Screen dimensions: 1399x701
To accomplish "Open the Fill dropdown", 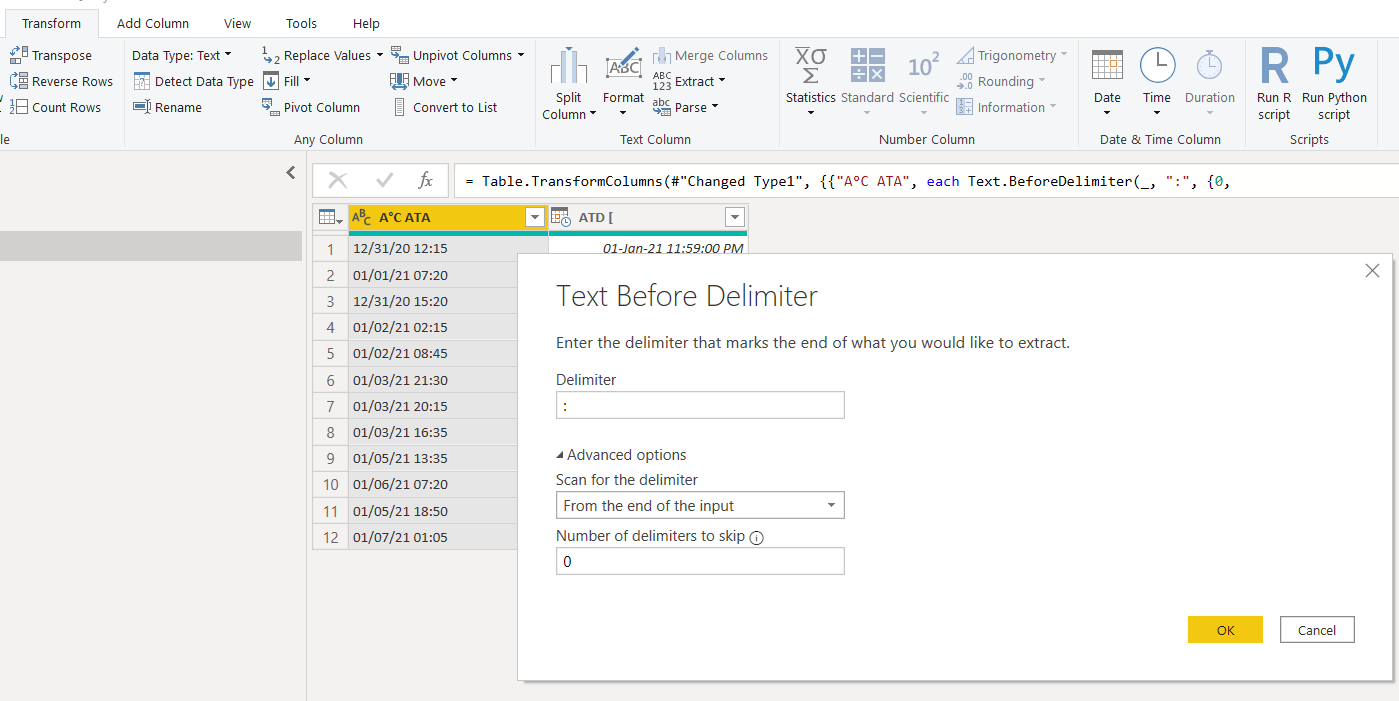I will coord(287,81).
